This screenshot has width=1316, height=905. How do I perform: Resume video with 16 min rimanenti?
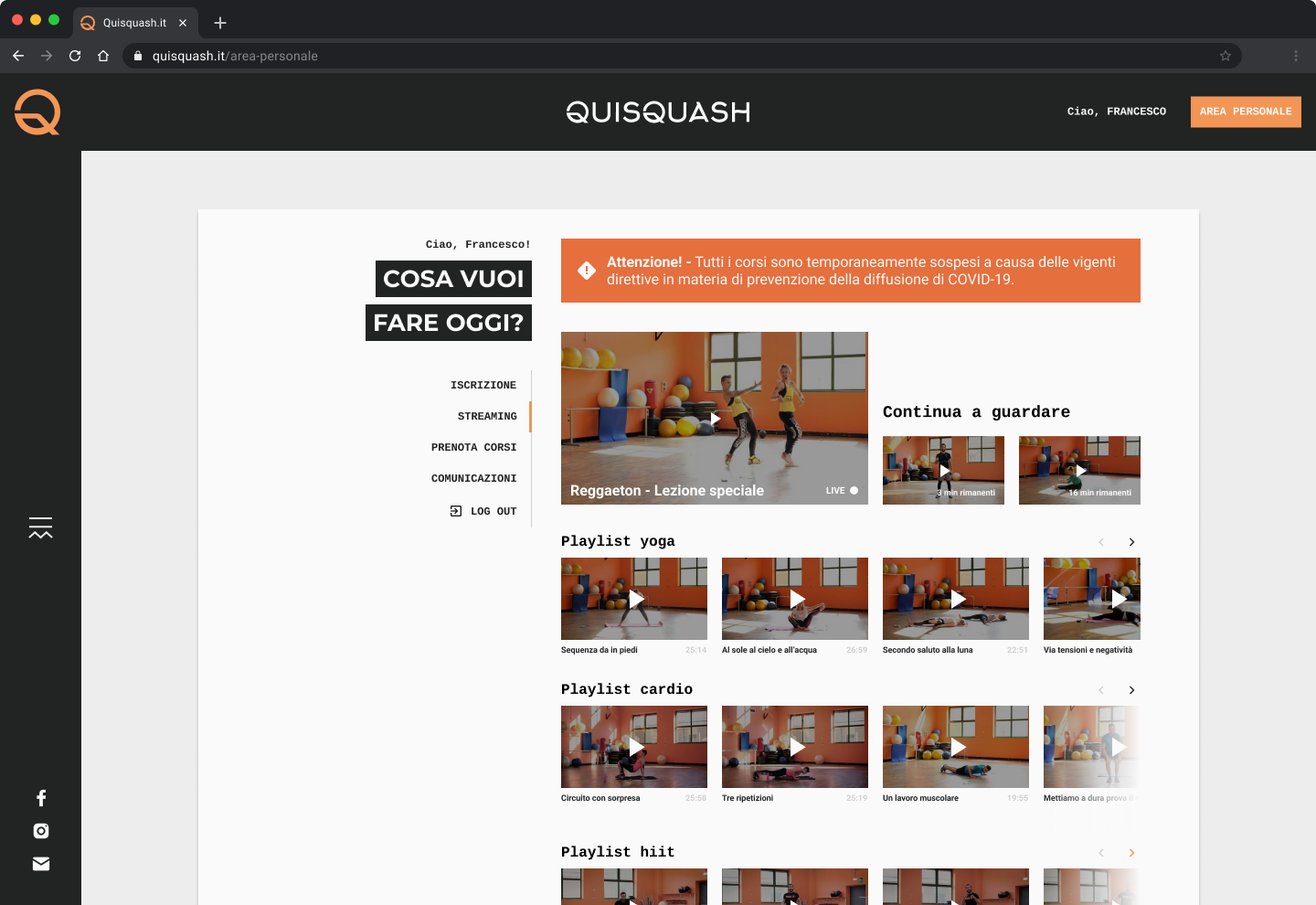[x=1079, y=470]
